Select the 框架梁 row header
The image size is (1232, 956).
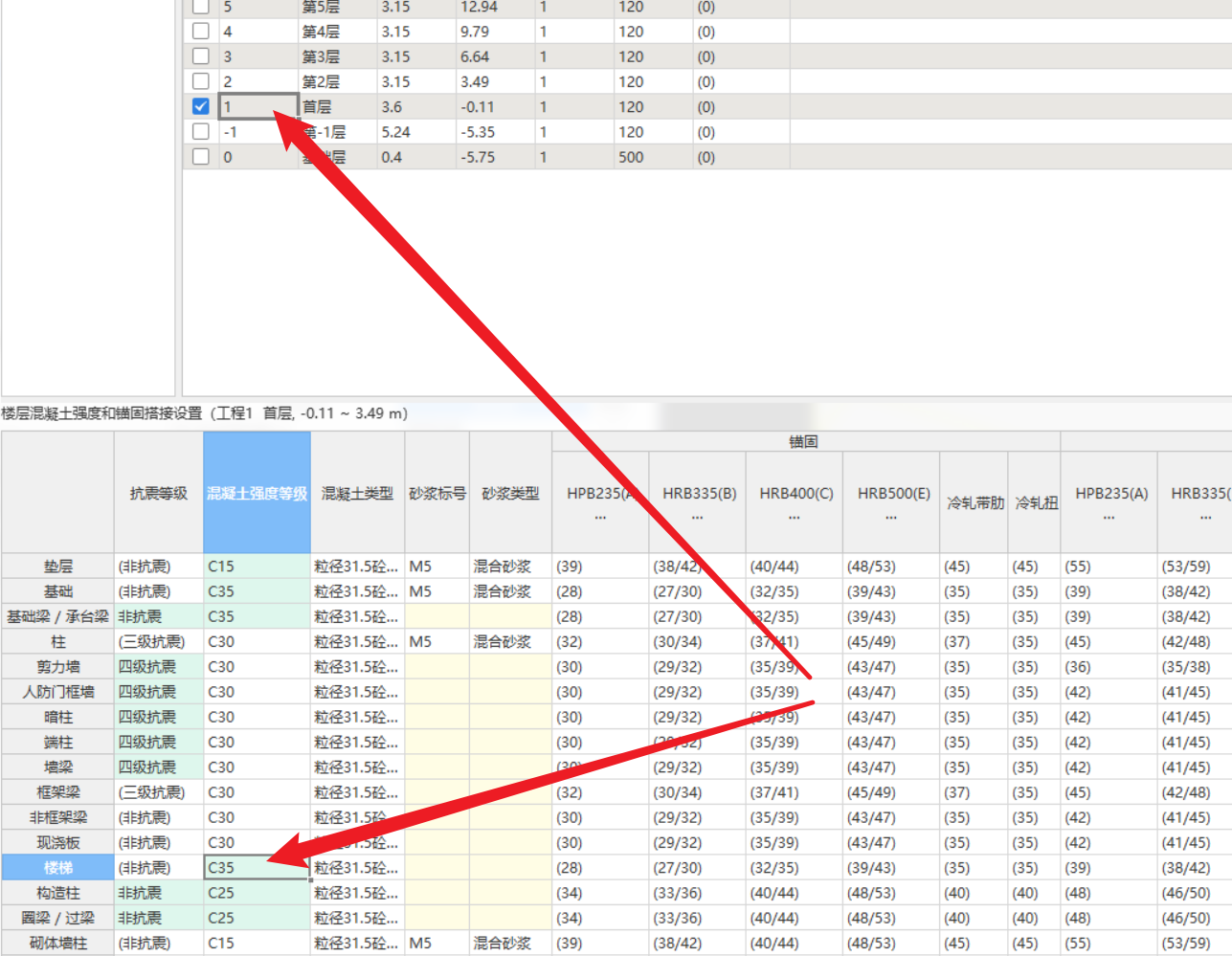(58, 792)
